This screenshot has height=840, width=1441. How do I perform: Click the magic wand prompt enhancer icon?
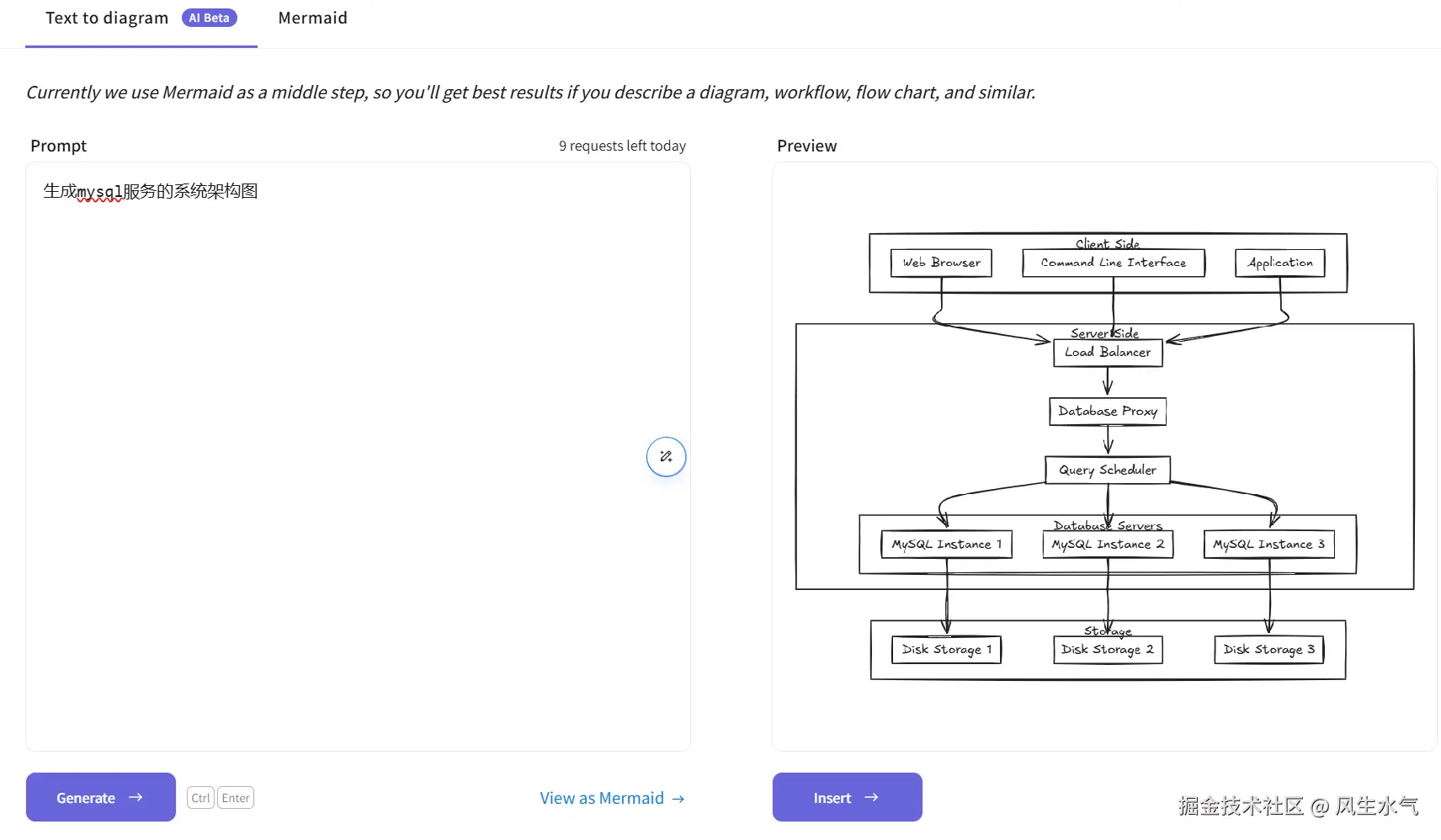pos(666,457)
